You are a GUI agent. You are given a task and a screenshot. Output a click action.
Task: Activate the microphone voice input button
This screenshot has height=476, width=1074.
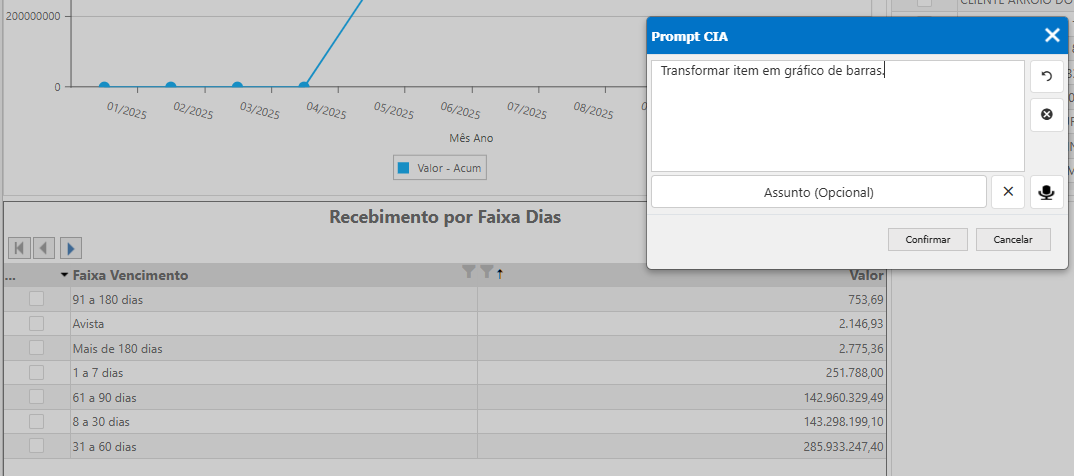point(1046,192)
